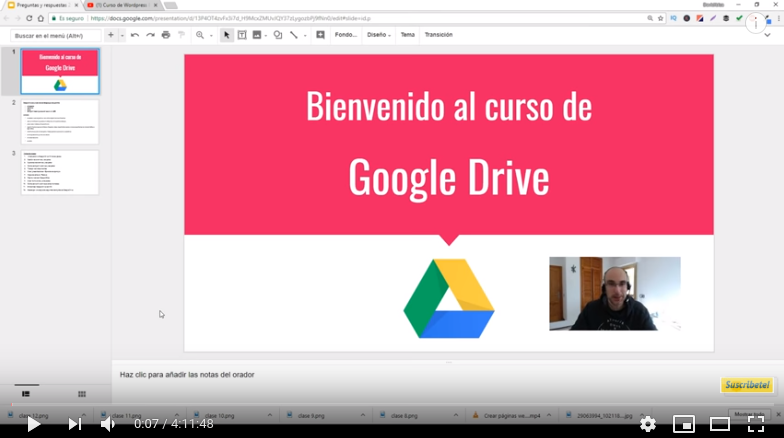The image size is (784, 438).
Task: Add a comment with comment icon
Action: (320, 35)
